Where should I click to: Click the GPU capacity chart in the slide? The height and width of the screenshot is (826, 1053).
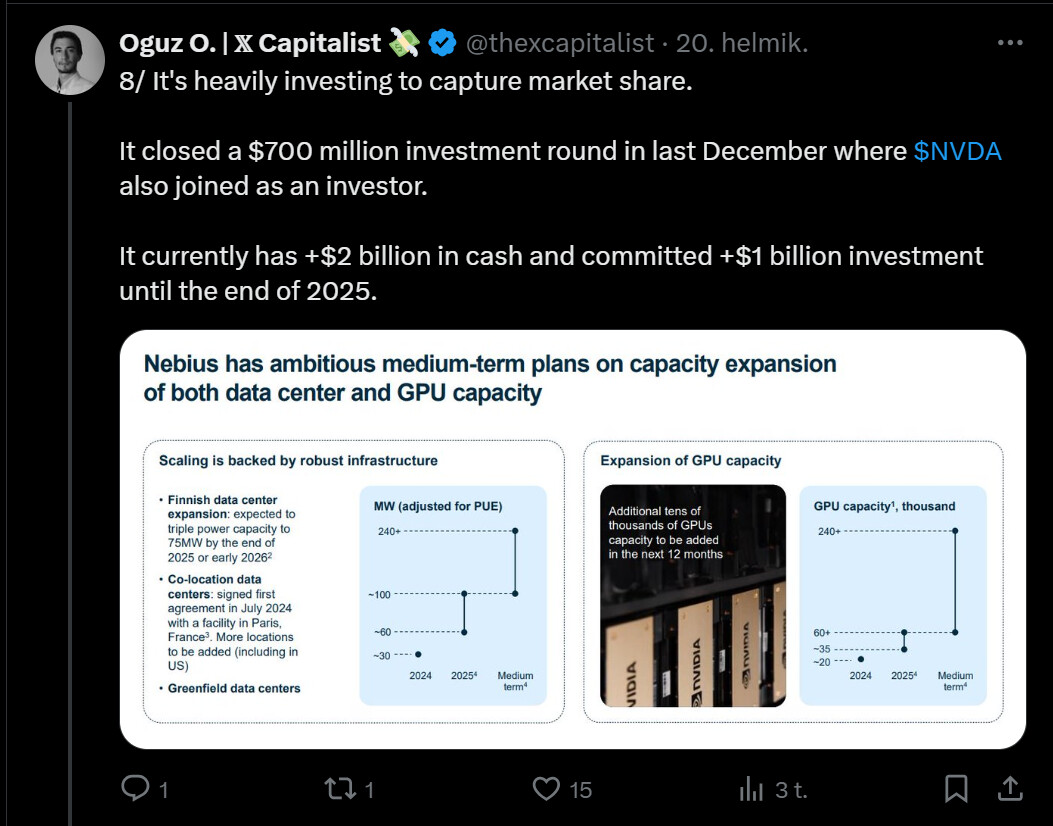click(893, 596)
